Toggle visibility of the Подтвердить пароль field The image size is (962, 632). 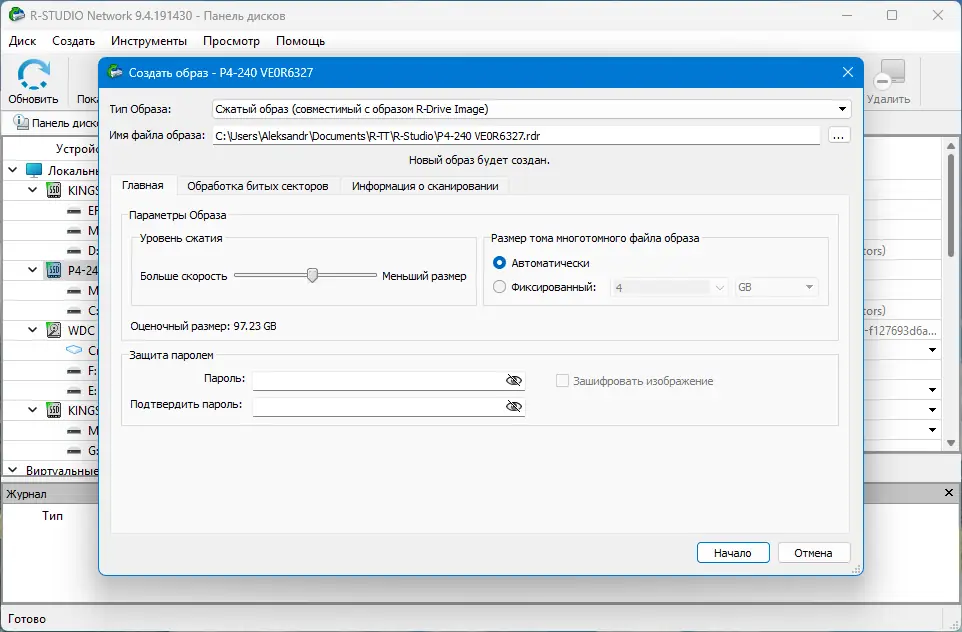[514, 406]
